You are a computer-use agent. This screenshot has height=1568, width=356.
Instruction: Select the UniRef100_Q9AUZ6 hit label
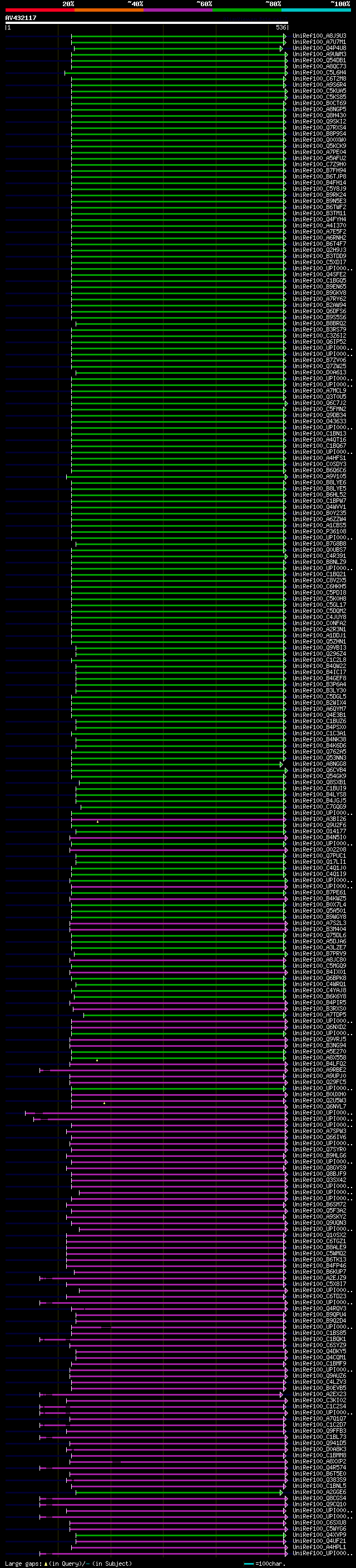(319, 1376)
